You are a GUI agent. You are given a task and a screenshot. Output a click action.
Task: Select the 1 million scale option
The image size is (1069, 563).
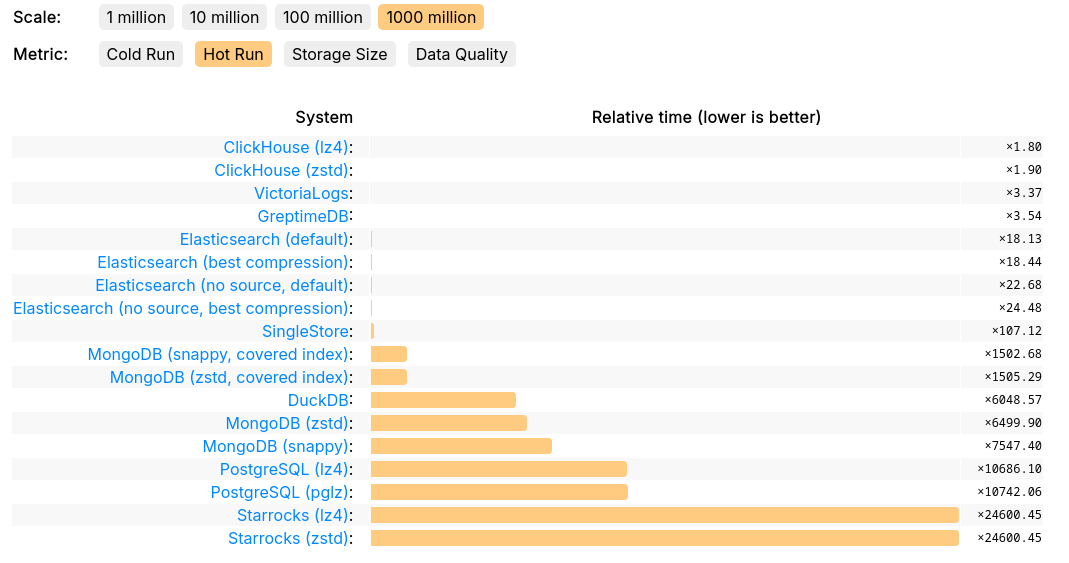(x=137, y=17)
